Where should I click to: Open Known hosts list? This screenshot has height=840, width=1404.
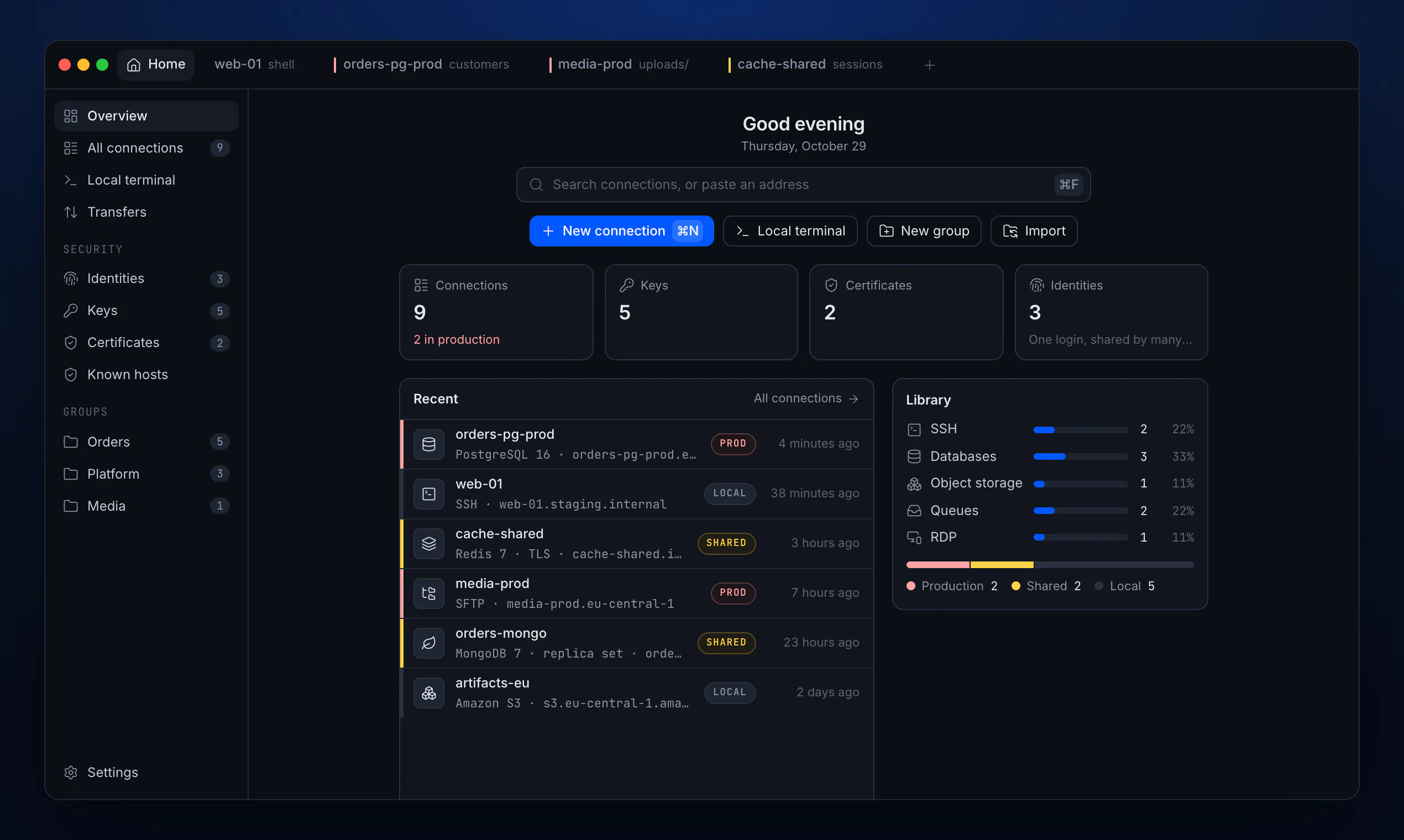(146, 375)
